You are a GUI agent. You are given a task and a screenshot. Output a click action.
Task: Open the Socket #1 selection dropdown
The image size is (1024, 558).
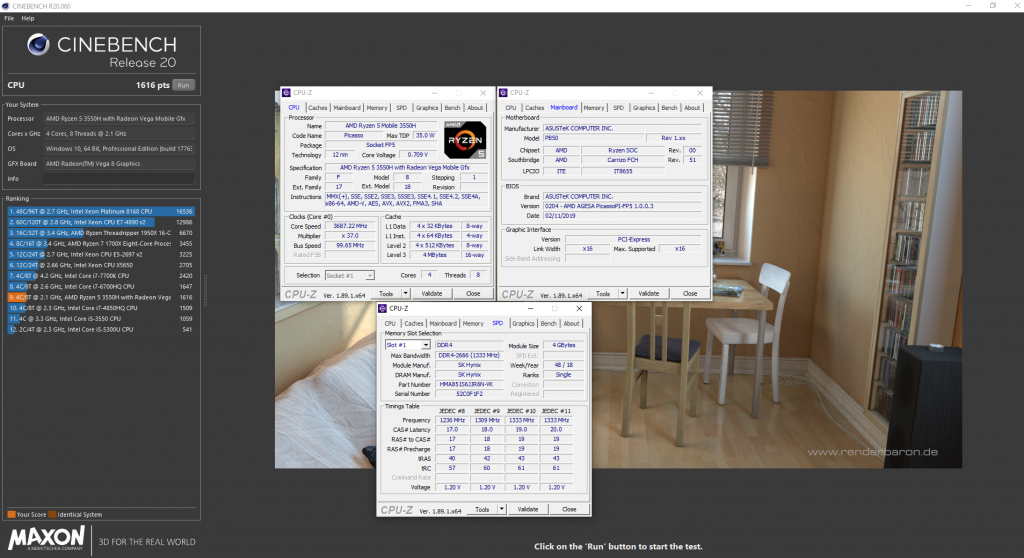(369, 275)
